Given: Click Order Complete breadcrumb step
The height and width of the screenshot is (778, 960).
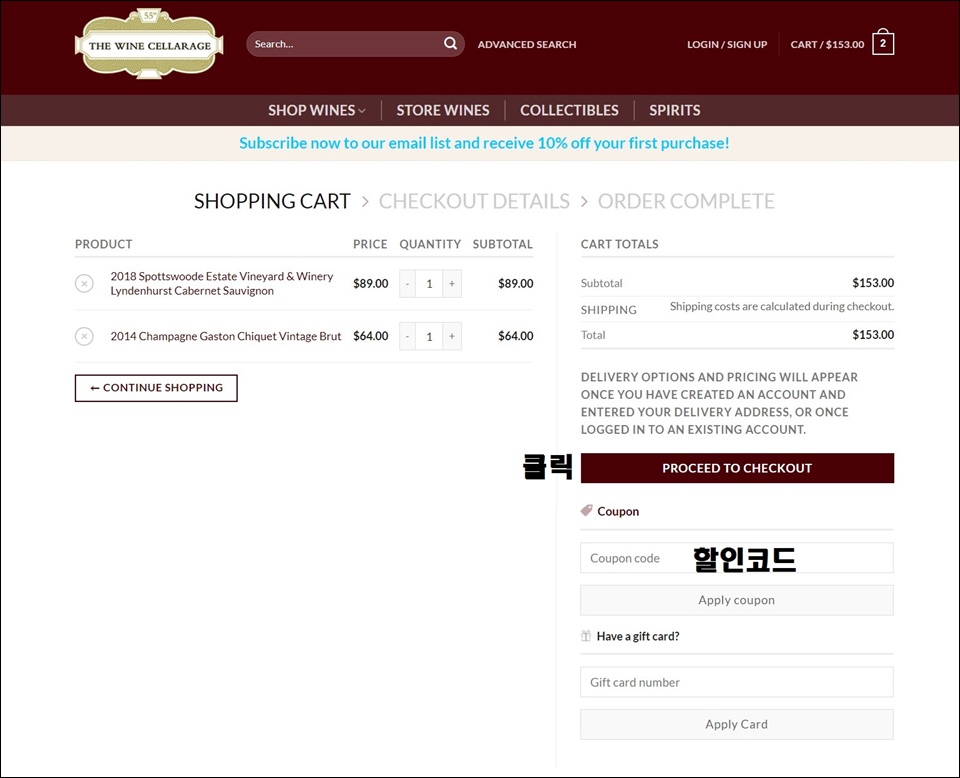Looking at the screenshot, I should [x=686, y=201].
